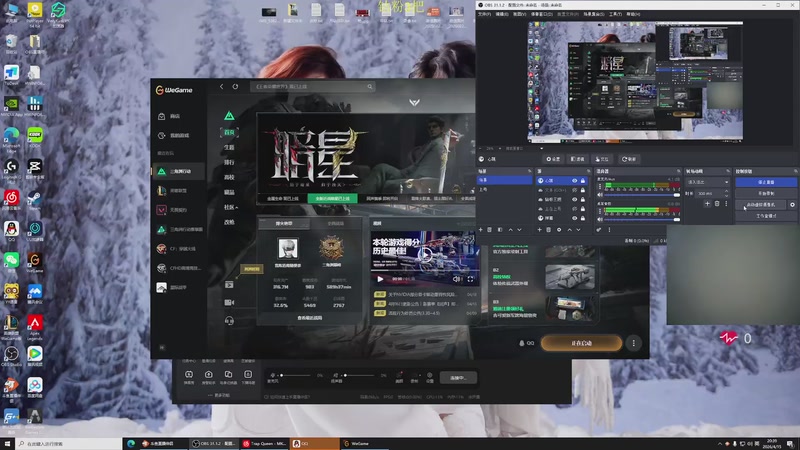Move the selected scene up
Screen dimensions: 800x450
(x=510, y=230)
